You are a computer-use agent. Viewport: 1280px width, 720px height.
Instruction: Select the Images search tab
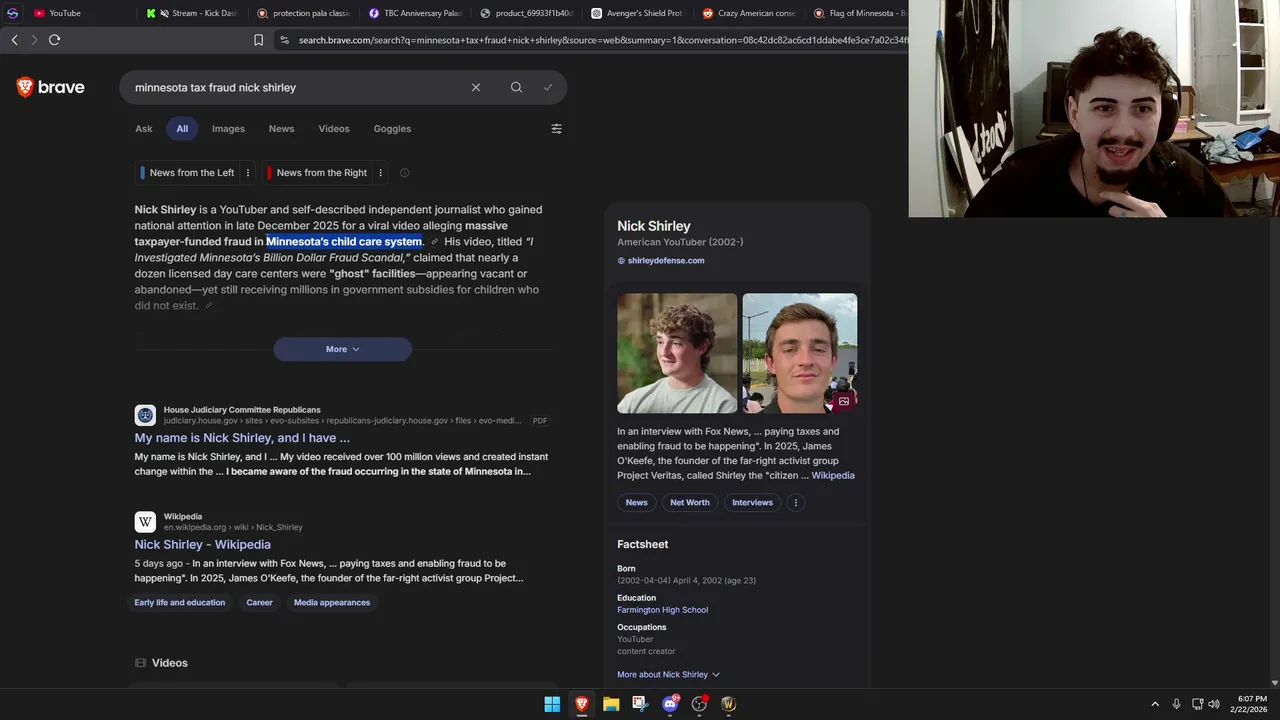228,129
